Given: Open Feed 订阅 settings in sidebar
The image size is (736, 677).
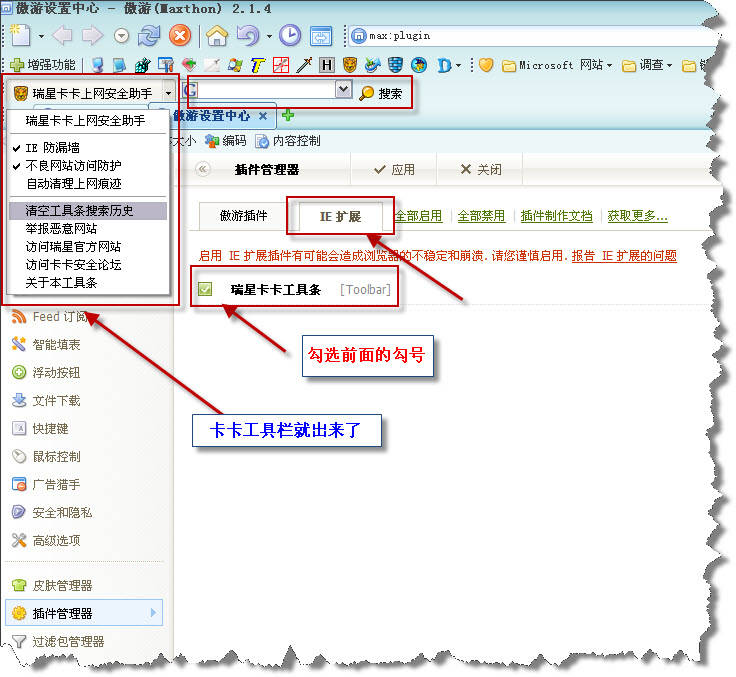Looking at the screenshot, I should [49, 317].
